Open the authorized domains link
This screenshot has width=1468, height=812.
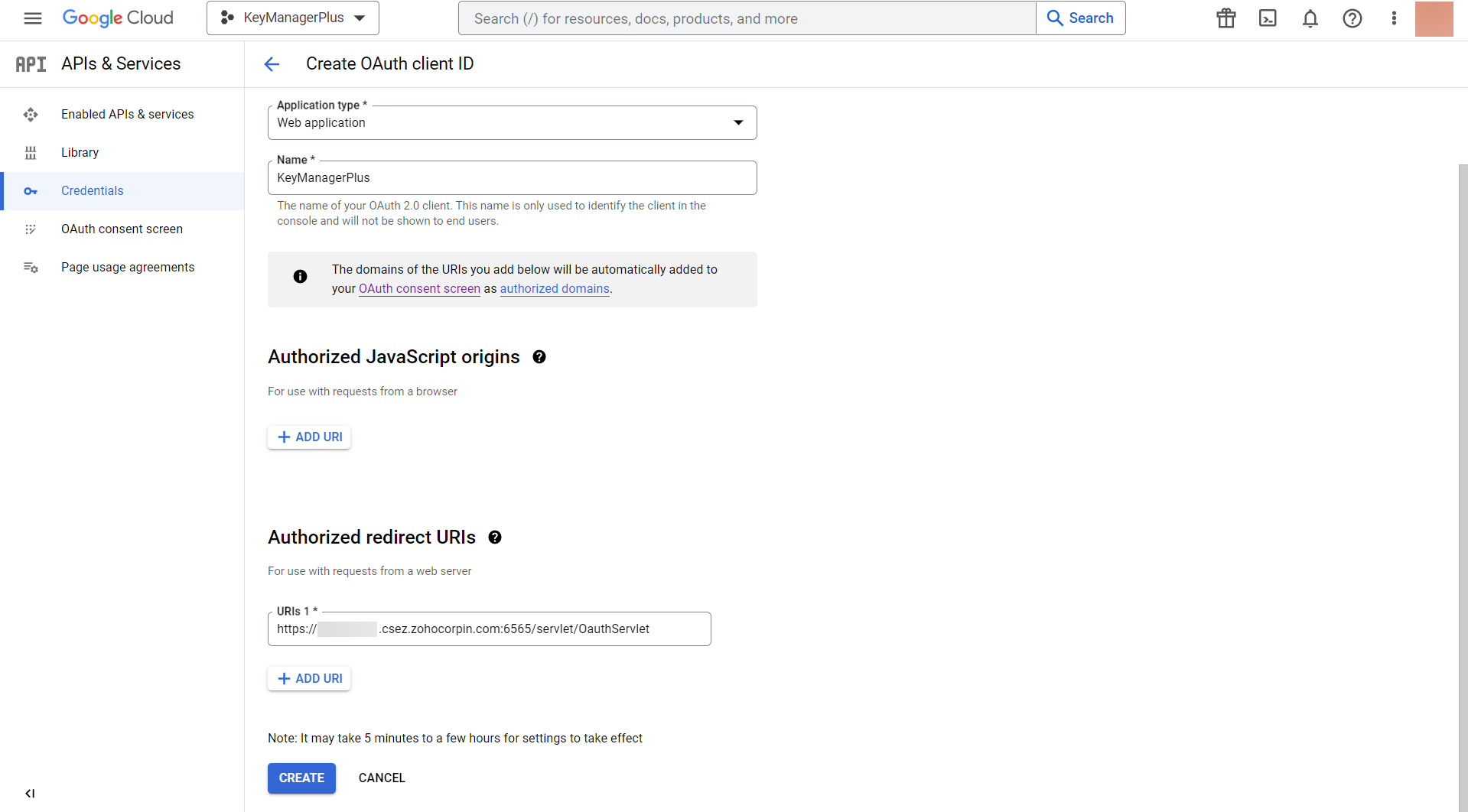point(554,288)
